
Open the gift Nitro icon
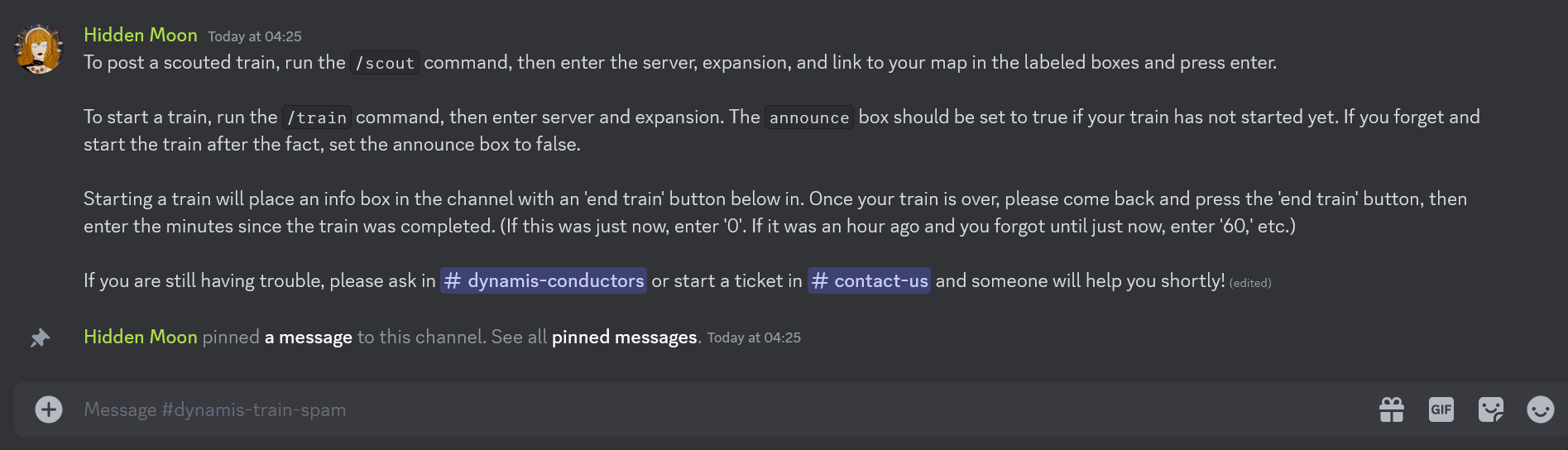coord(1392,409)
